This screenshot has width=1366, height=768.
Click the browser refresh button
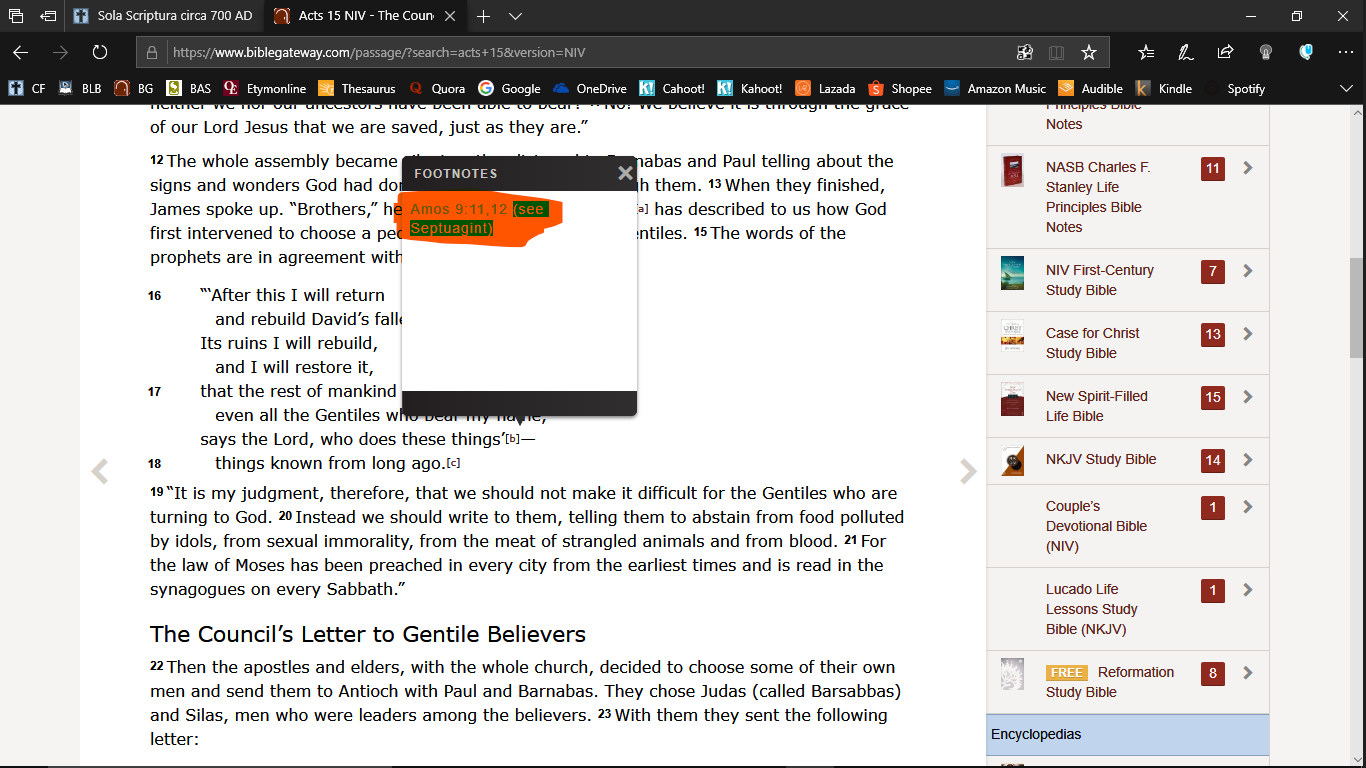[99, 53]
